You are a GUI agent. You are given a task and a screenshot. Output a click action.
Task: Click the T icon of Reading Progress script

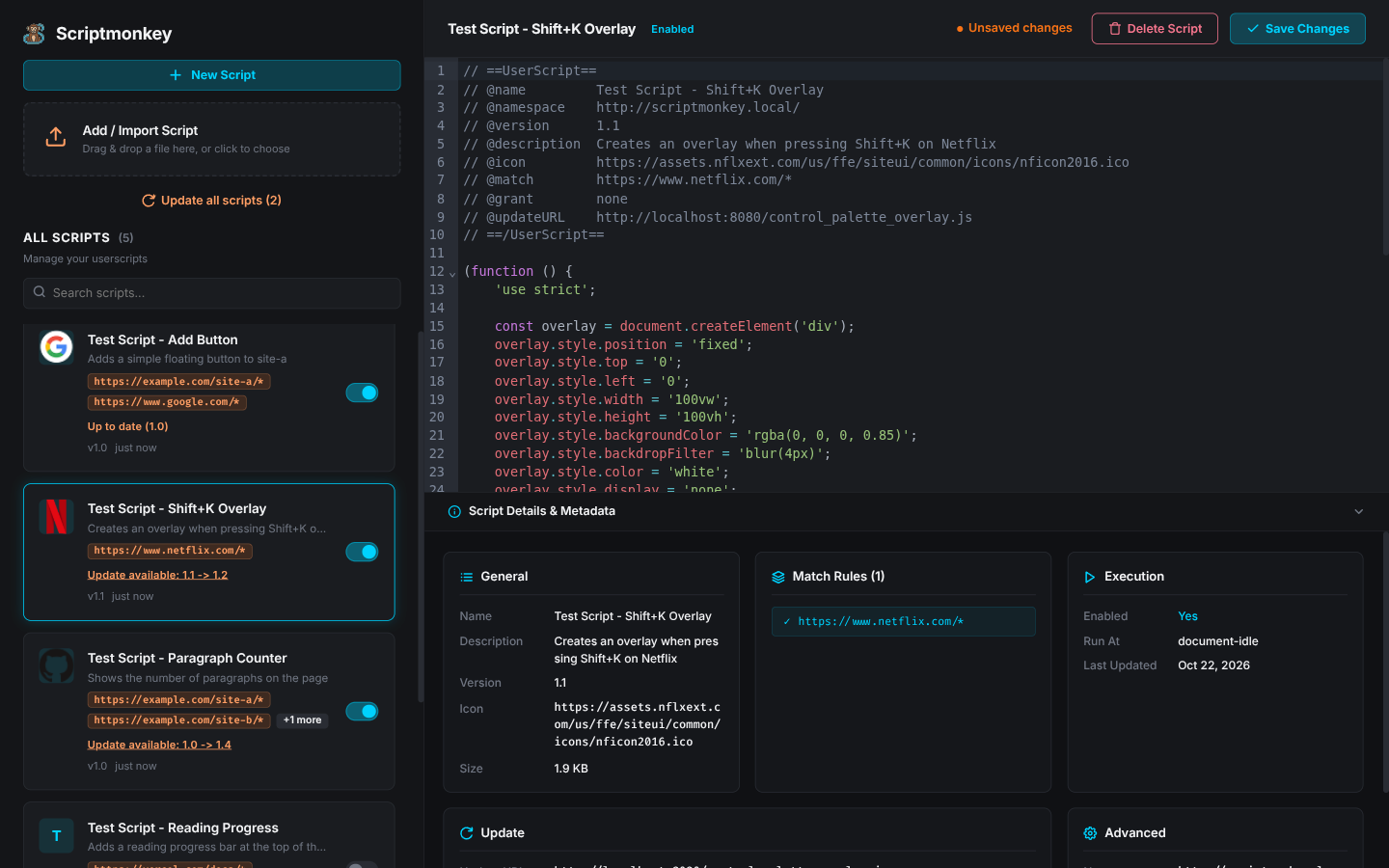[x=56, y=835]
